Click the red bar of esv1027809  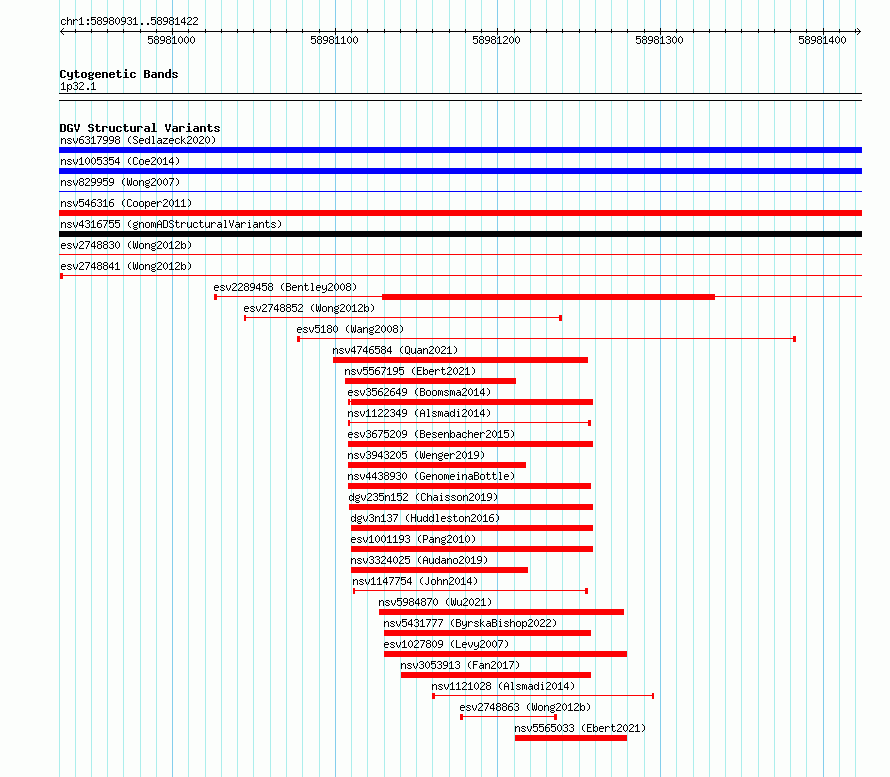pos(505,654)
